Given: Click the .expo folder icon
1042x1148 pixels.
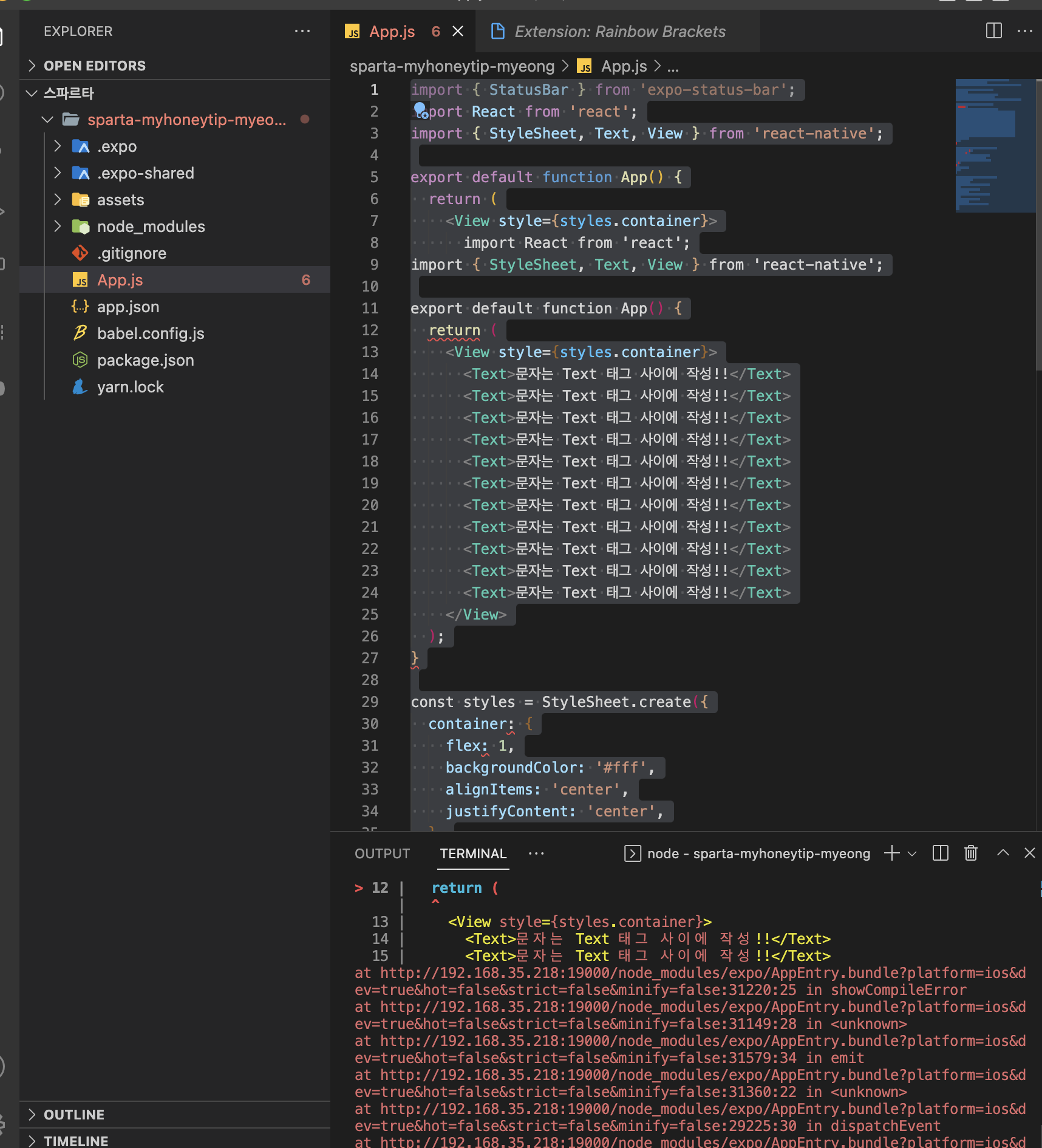Looking at the screenshot, I should (81, 146).
